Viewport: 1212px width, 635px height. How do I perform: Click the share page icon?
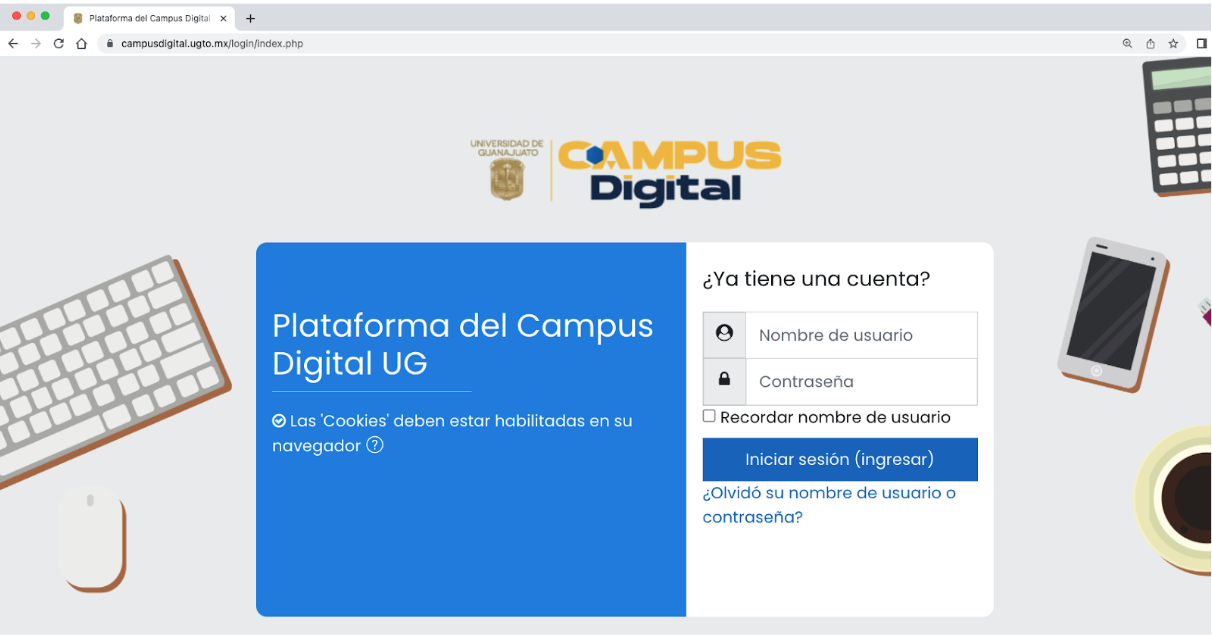[1150, 43]
